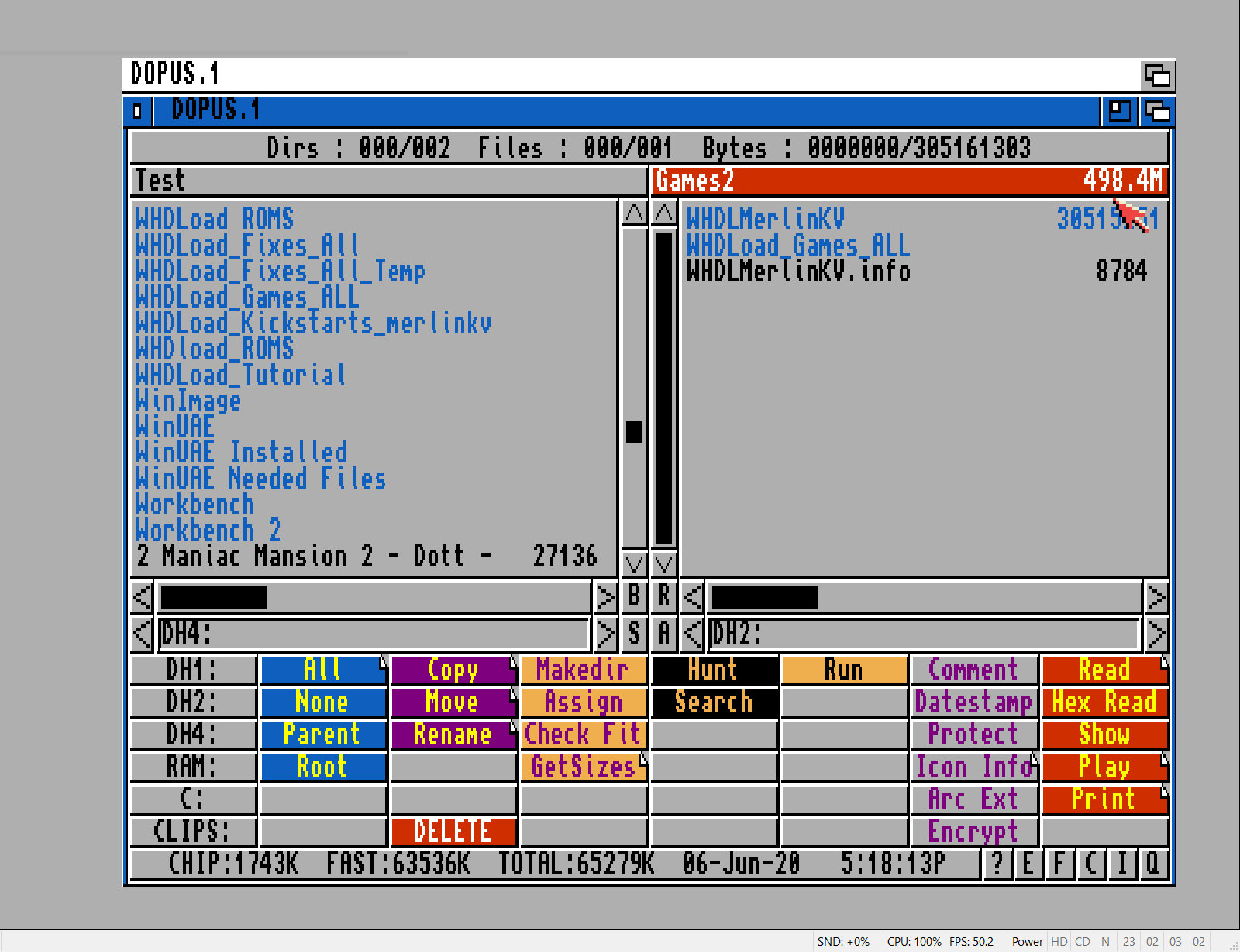Click the Show button
1240x952 pixels.
tap(1104, 734)
